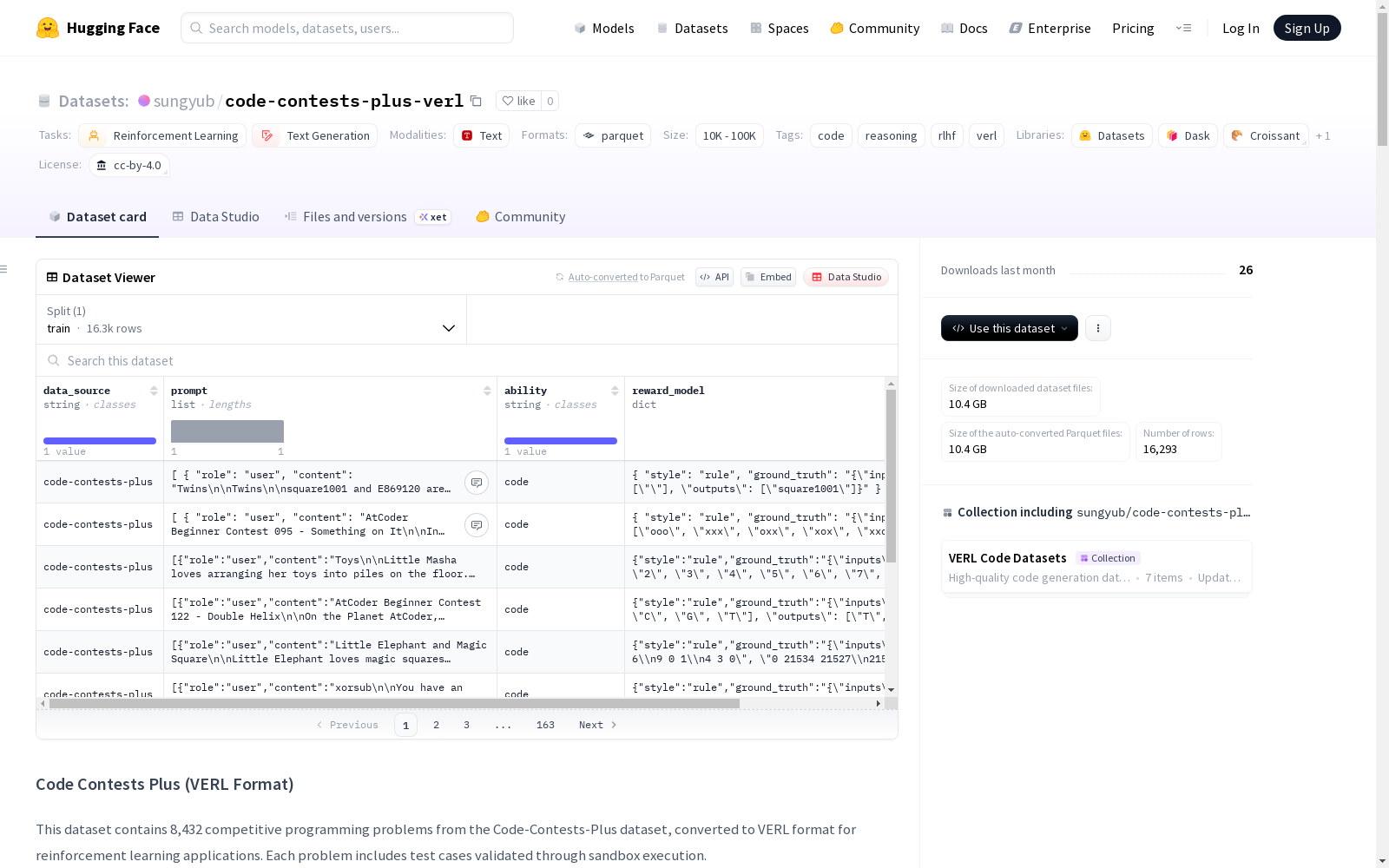
Task: Like the dataset with the heart button
Action: (518, 101)
